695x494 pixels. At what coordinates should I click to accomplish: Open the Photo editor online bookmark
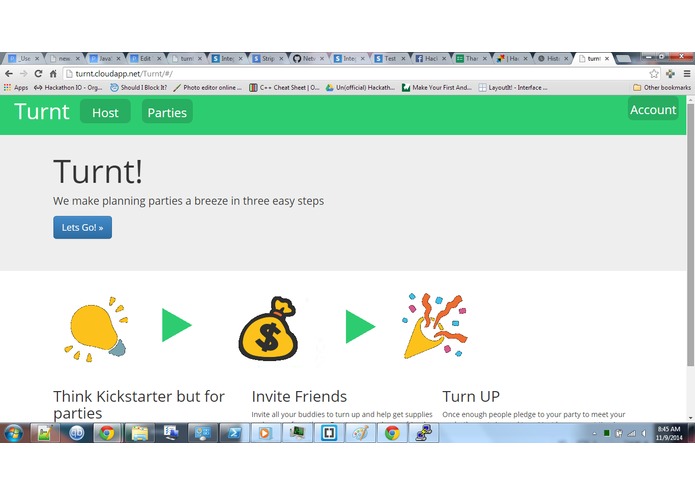(x=207, y=88)
